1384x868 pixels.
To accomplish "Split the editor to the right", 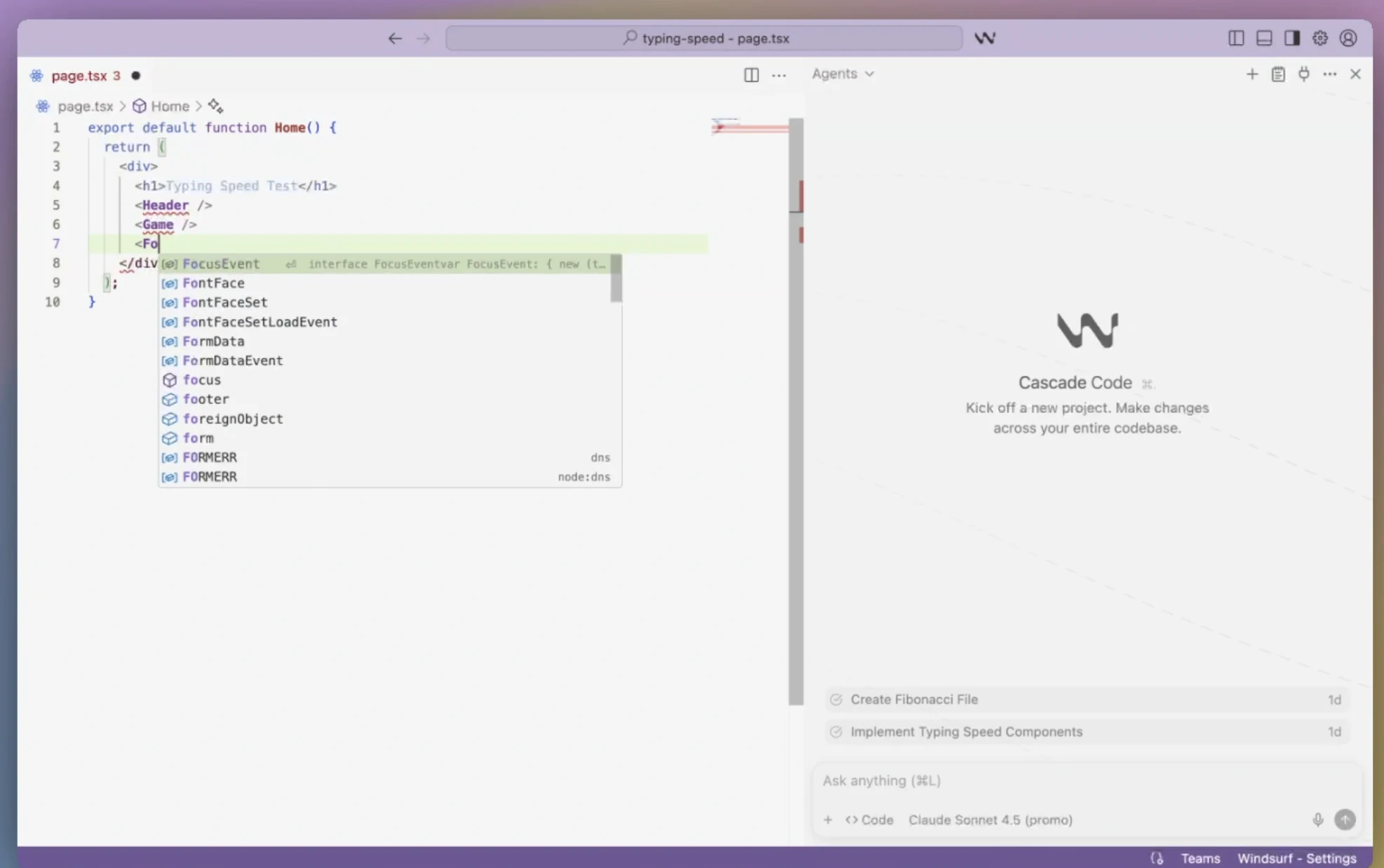I will coord(751,74).
